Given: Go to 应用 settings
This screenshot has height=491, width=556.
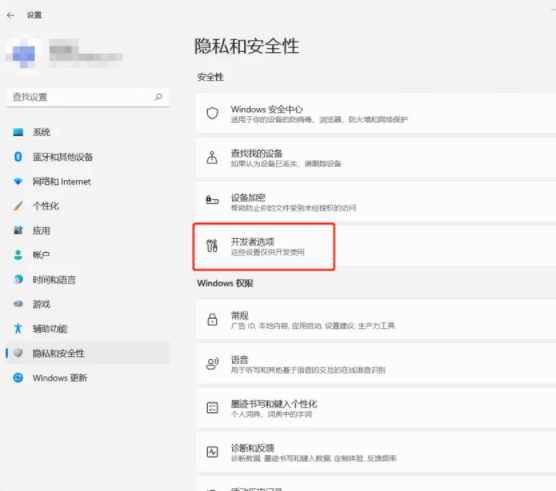Looking at the screenshot, I should 88,230.
